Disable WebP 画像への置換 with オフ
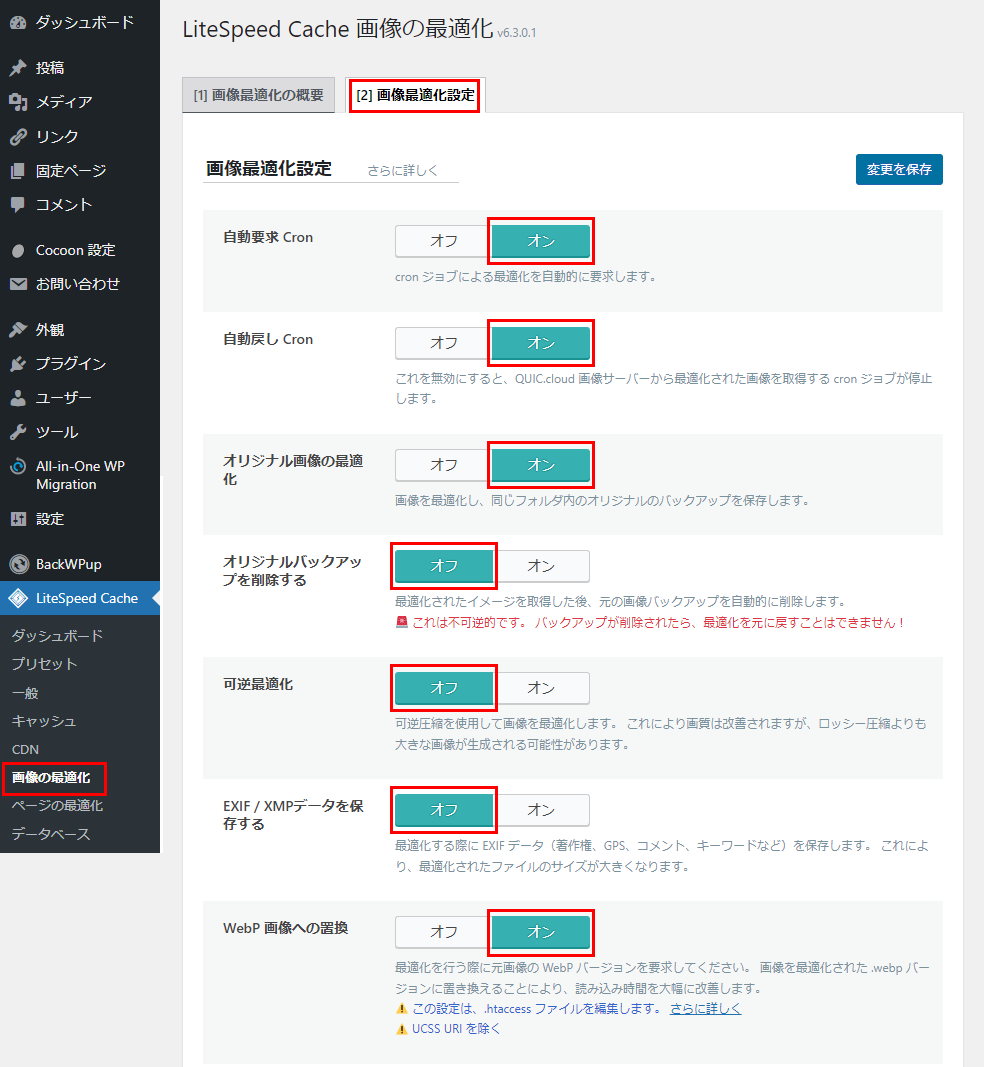The image size is (984, 1067). [x=443, y=932]
